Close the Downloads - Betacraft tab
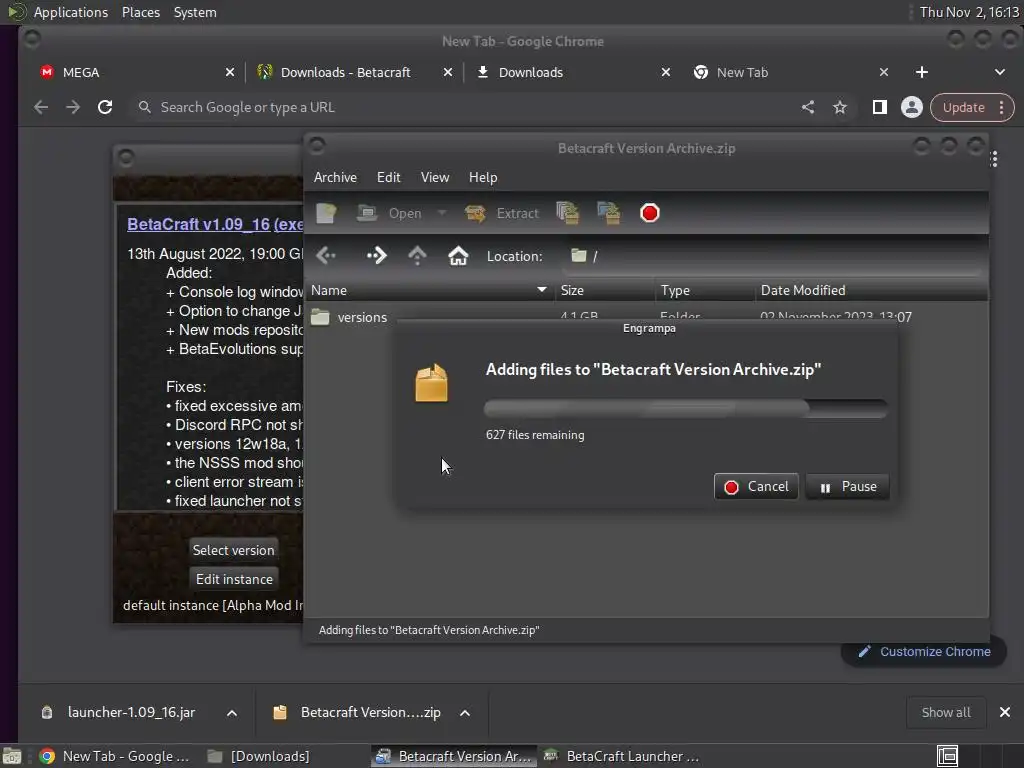 pos(448,72)
